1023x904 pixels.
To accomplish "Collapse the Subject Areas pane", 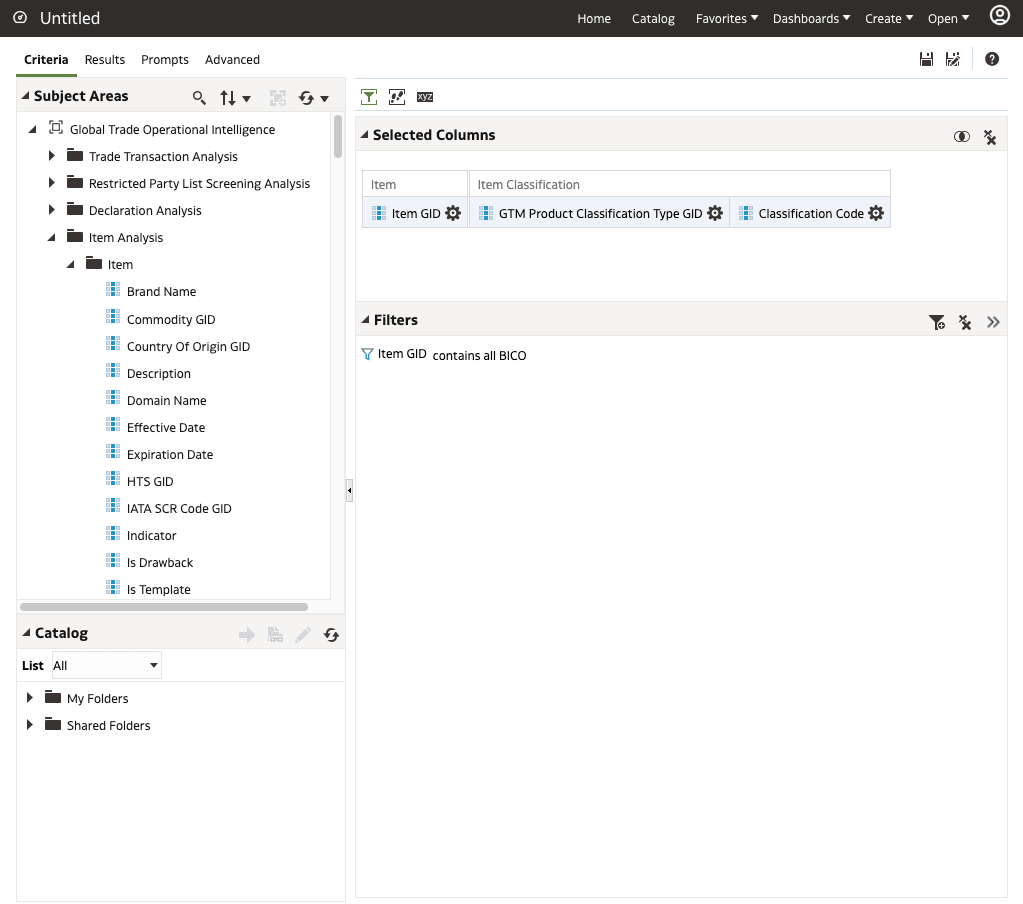I will (25, 96).
